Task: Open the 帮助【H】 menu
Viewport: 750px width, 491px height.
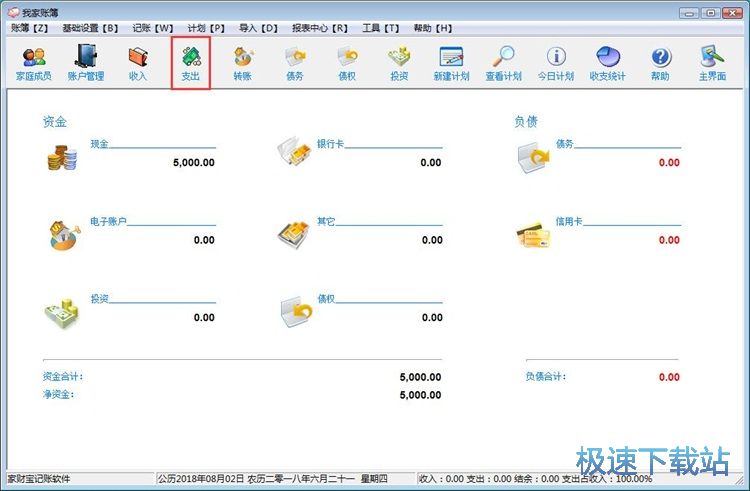Action: (x=432, y=28)
